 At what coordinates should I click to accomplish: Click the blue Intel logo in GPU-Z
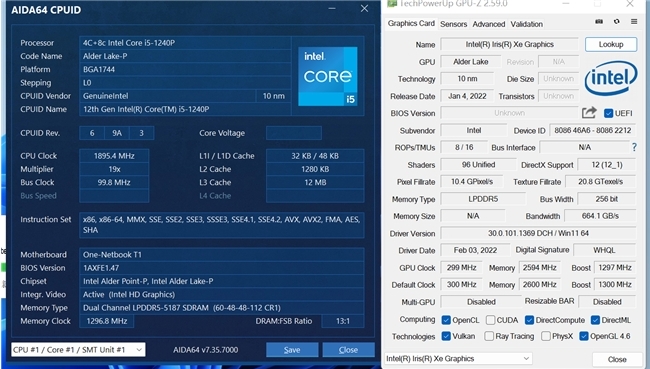coord(611,78)
